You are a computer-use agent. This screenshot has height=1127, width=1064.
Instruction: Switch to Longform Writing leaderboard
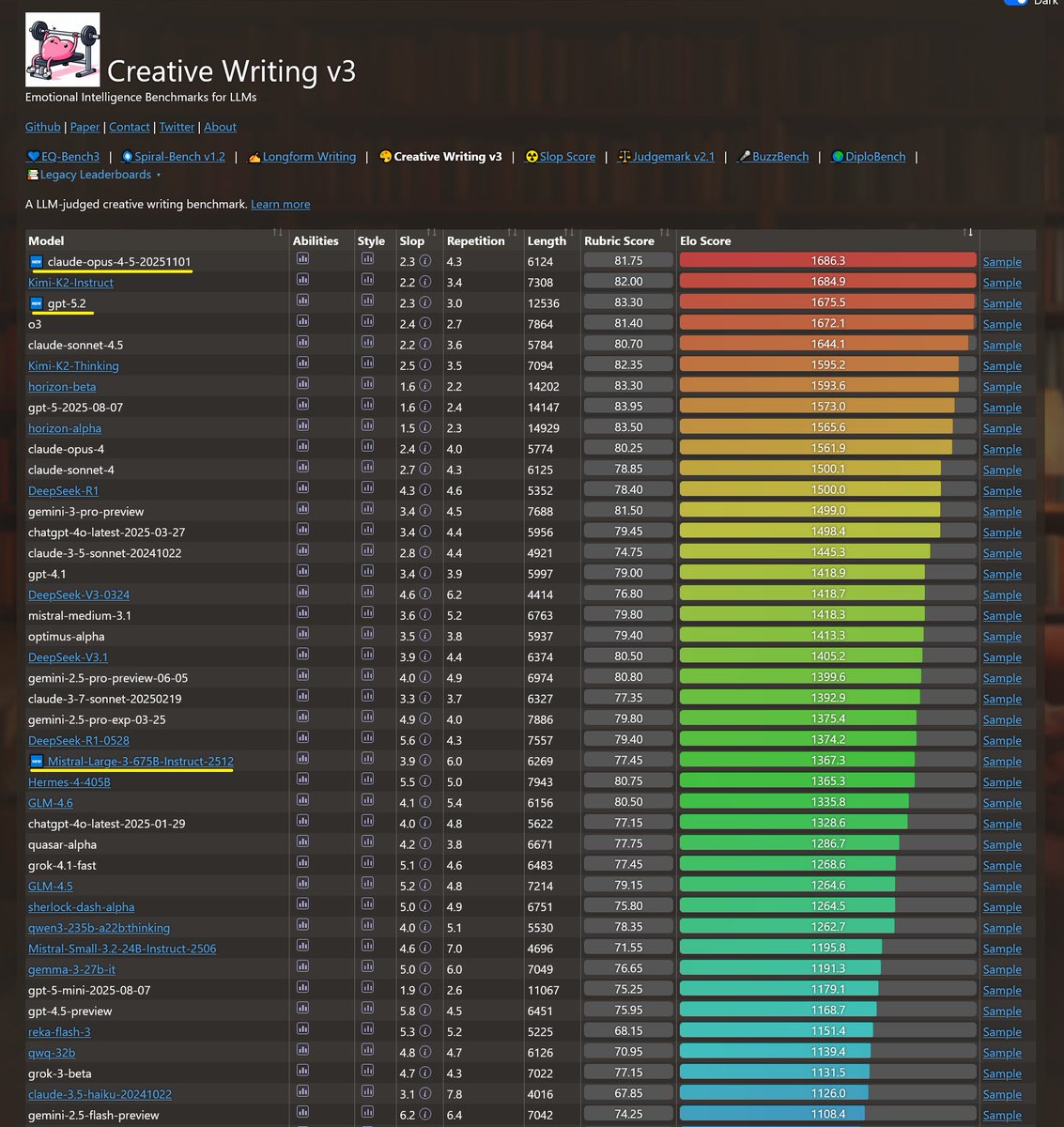point(301,157)
